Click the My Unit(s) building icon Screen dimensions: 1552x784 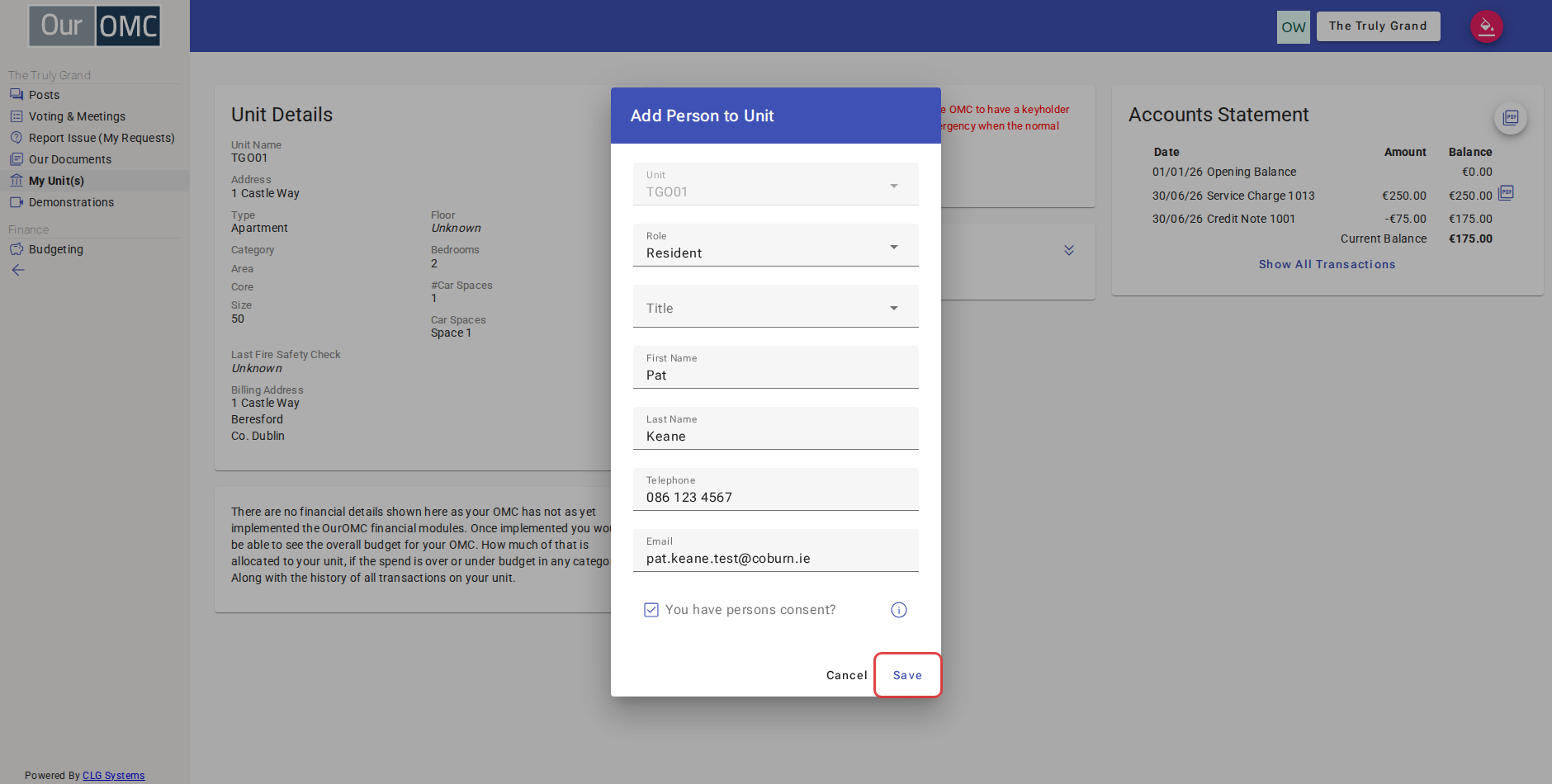17,181
